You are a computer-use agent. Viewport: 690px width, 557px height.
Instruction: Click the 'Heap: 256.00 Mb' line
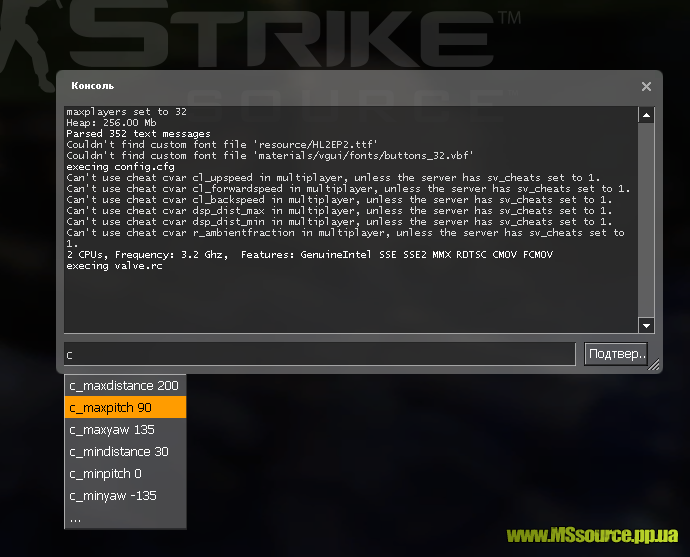click(111, 123)
